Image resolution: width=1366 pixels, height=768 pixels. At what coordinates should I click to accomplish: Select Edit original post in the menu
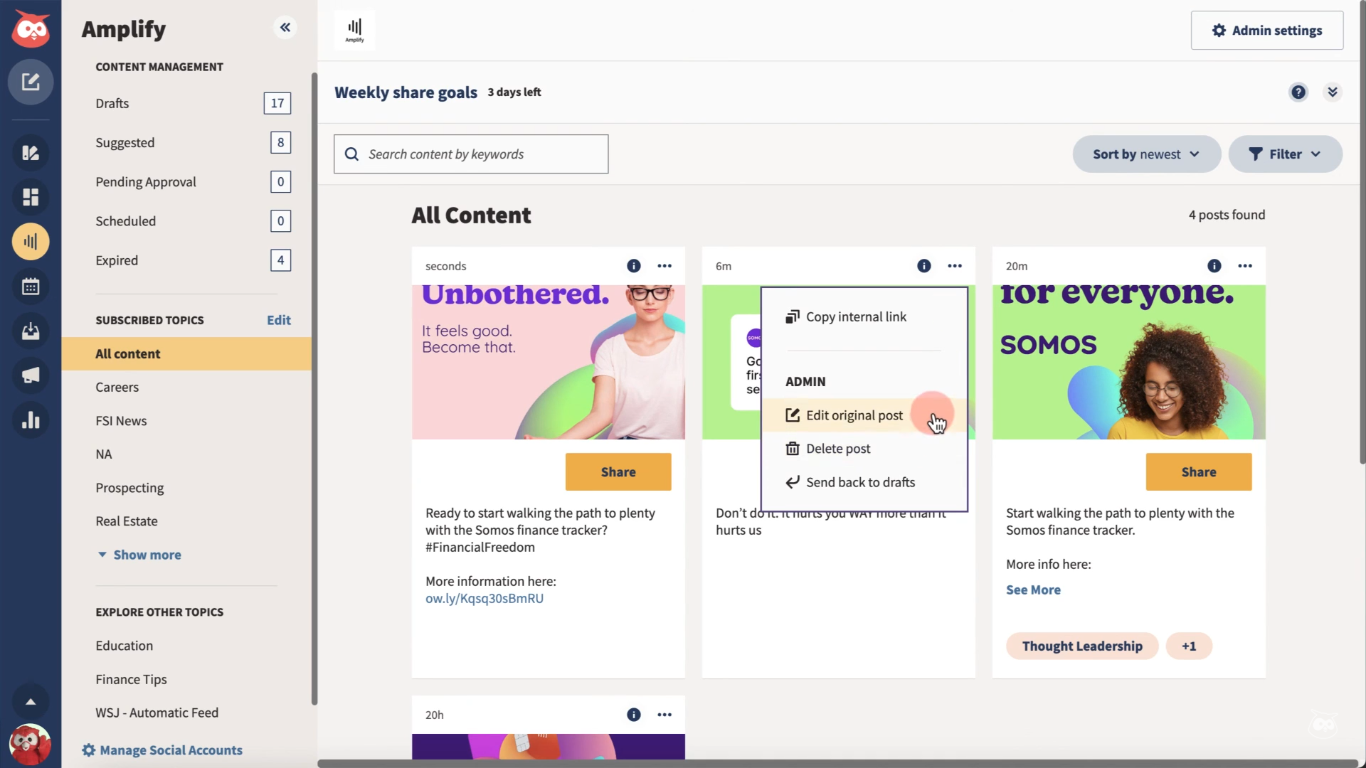tap(864, 415)
